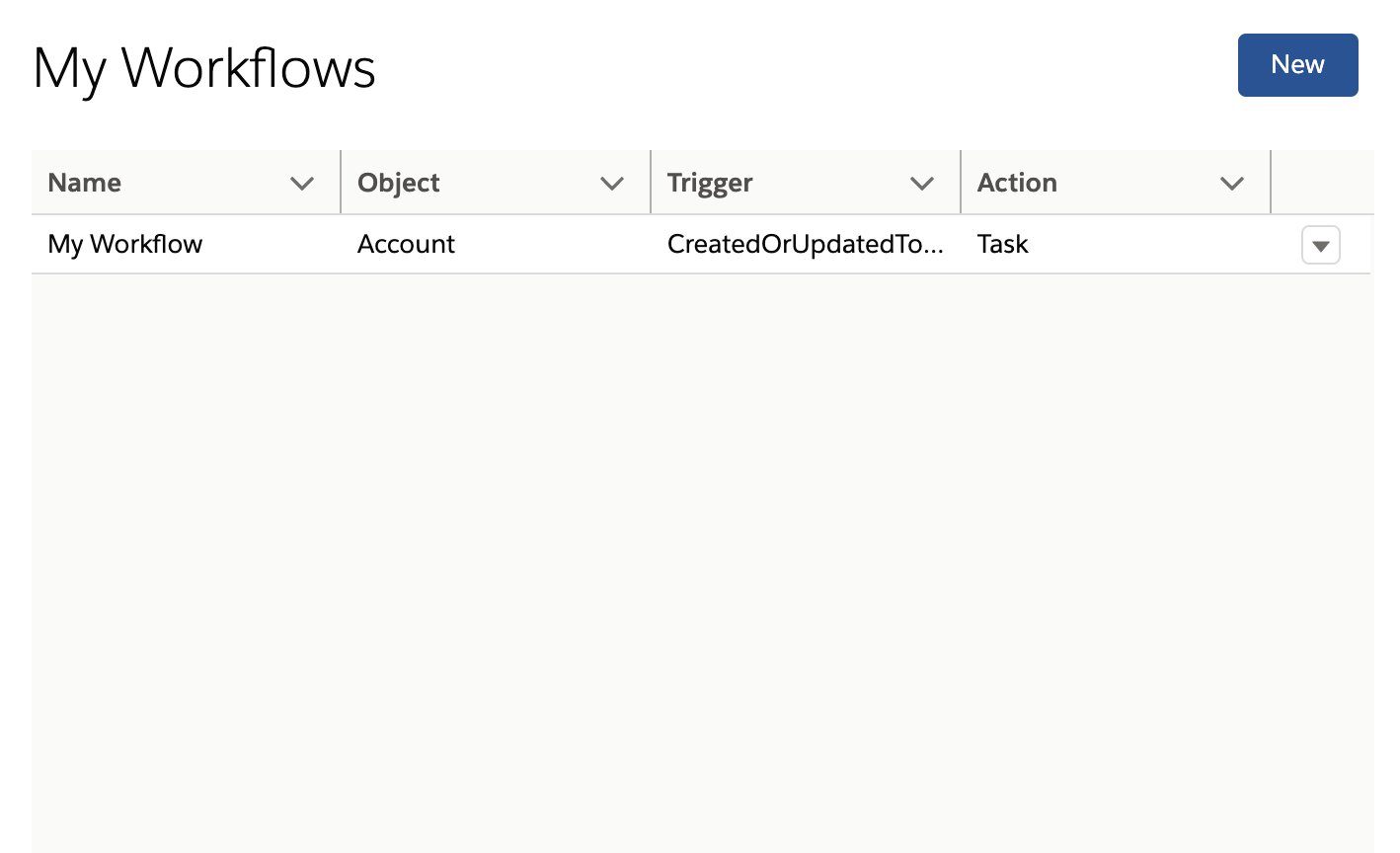Sort by the Object column header
Screen dimensions: 1400x853
point(399,184)
